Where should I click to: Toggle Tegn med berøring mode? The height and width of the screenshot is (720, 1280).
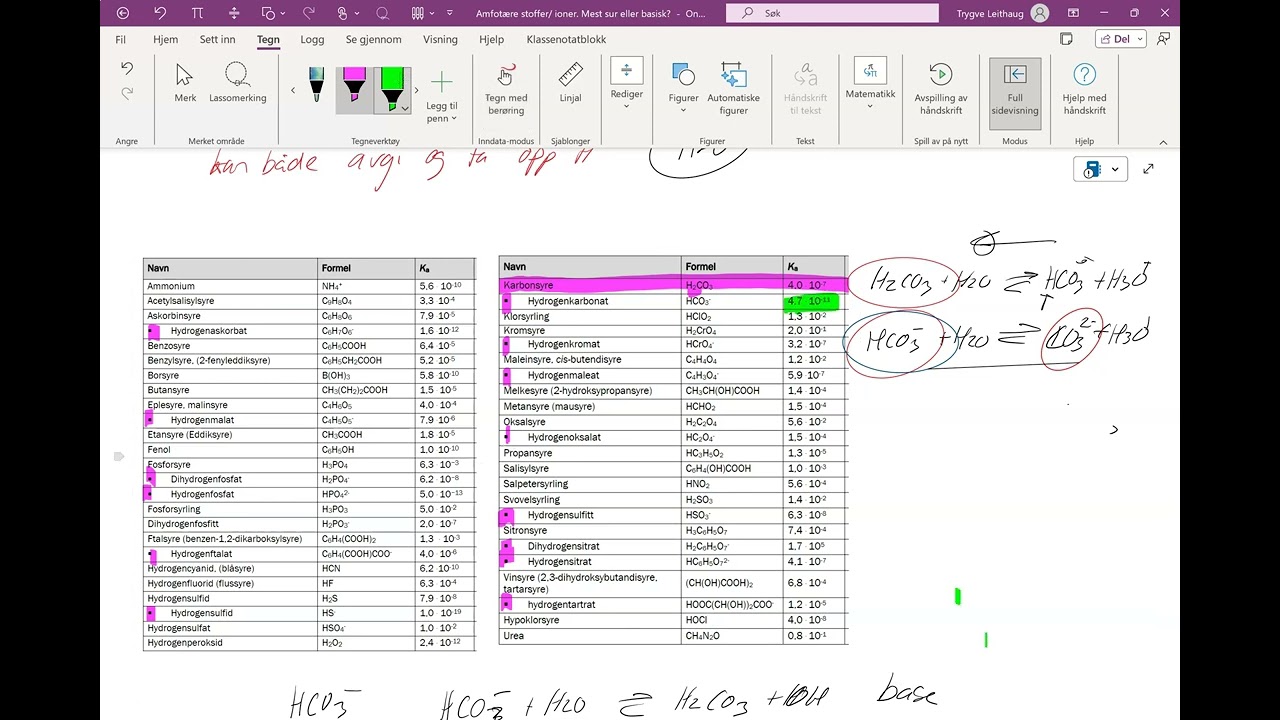[506, 89]
